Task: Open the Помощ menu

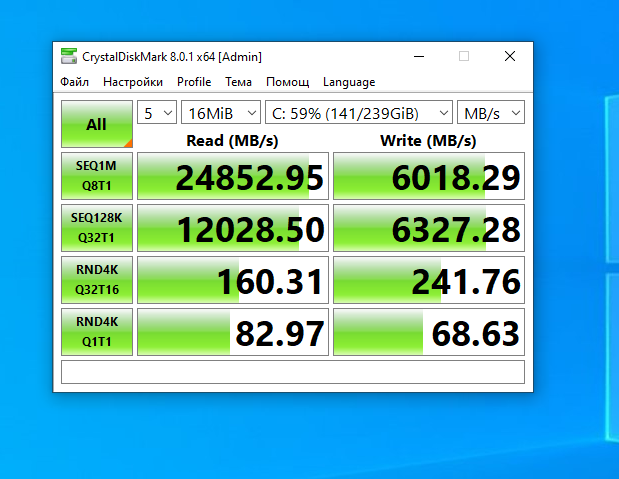Action: (x=287, y=82)
